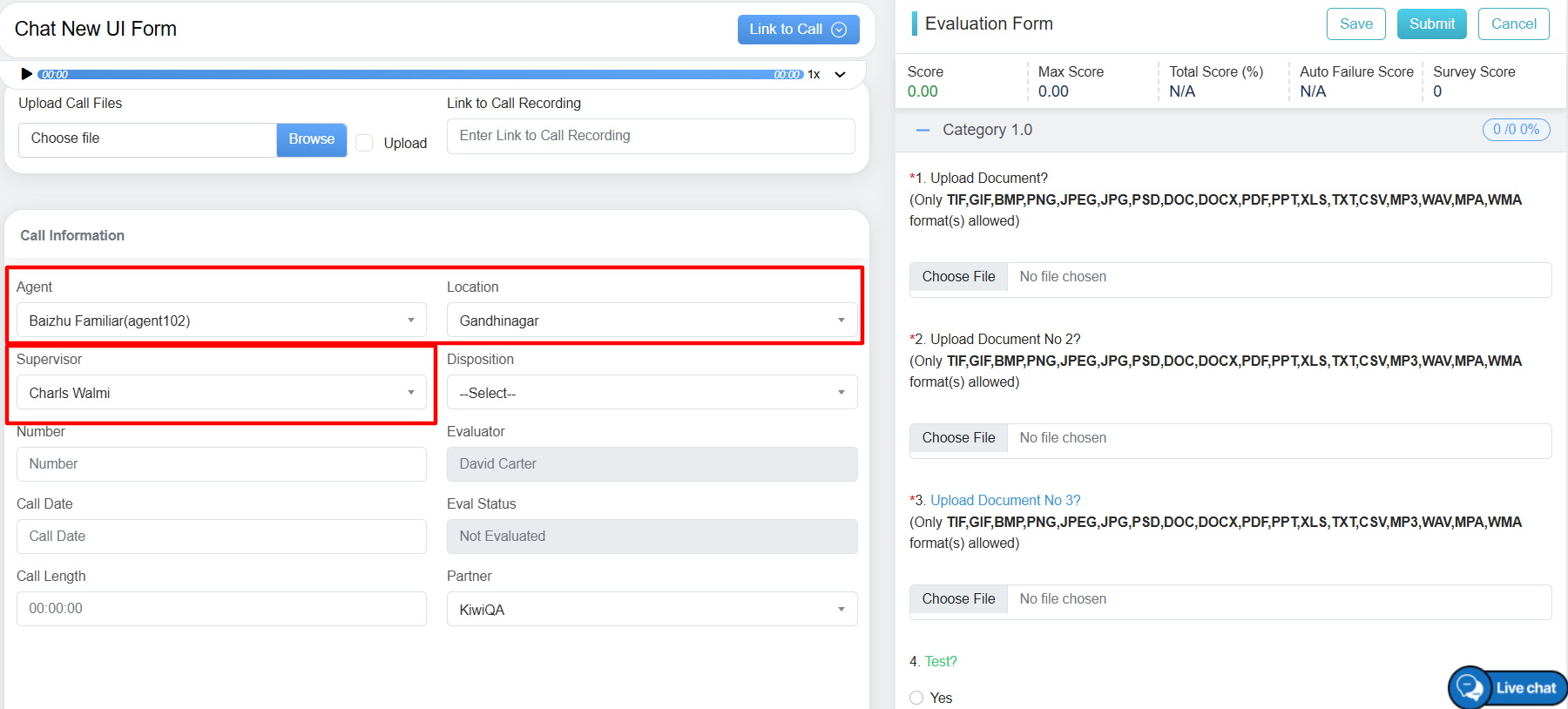Screen dimensions: 1568x709
Task: Toggle the Upload checkbox
Action: coord(365,143)
